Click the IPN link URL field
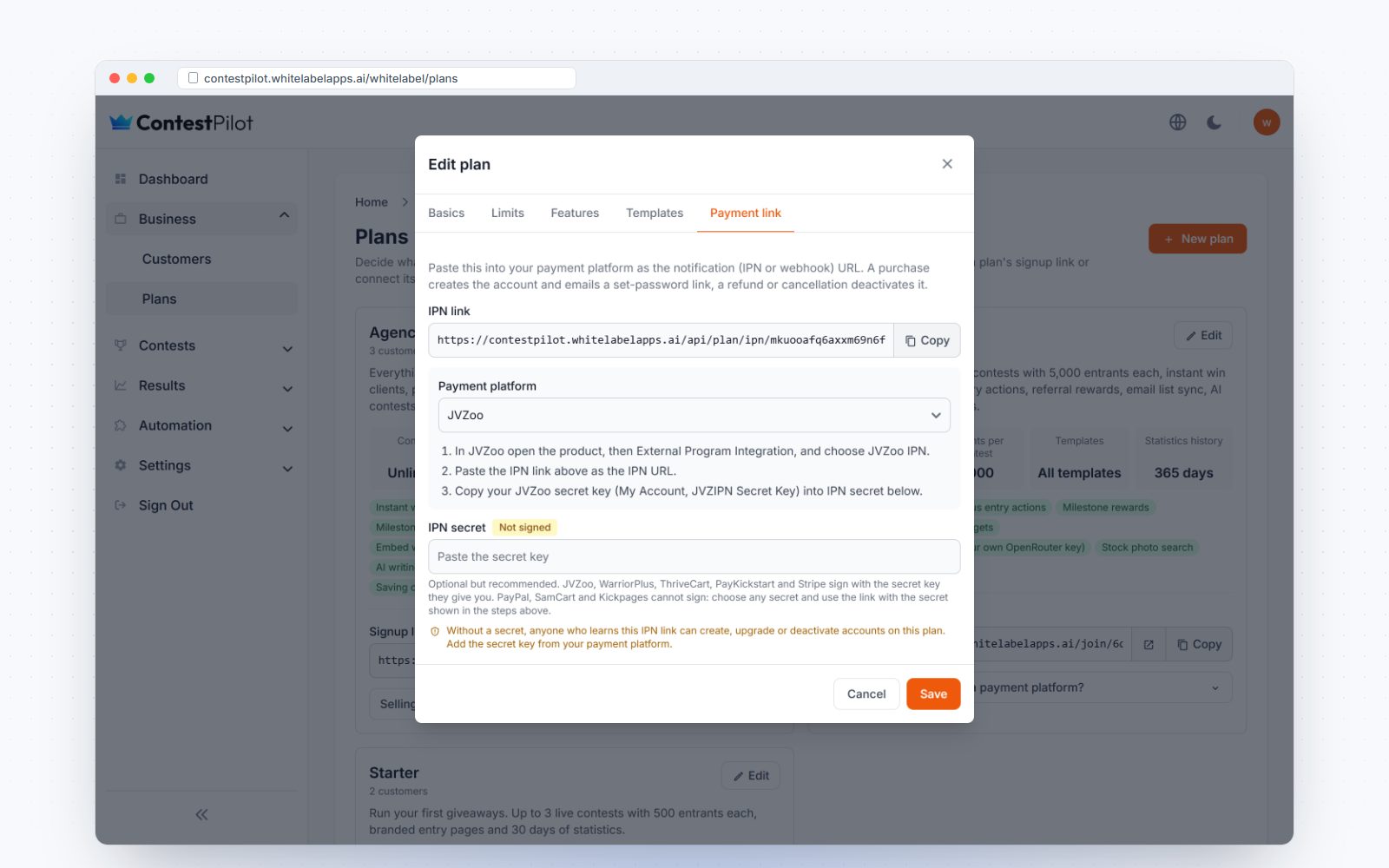Image resolution: width=1389 pixels, height=868 pixels. coord(661,340)
